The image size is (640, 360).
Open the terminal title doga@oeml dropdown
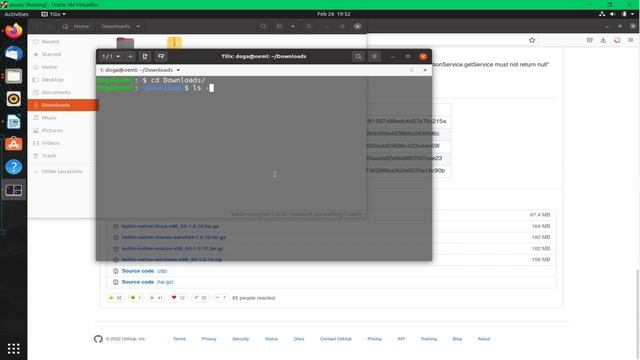coord(140,70)
